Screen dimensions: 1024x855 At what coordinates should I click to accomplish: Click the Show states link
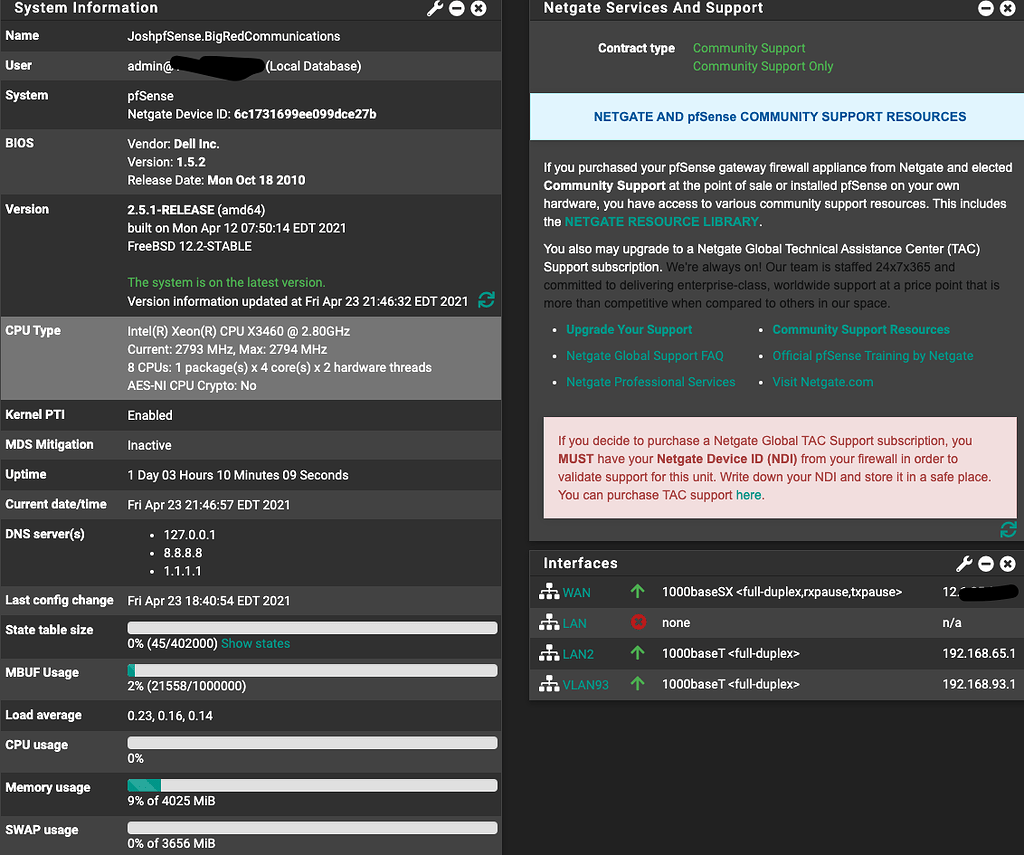(255, 644)
